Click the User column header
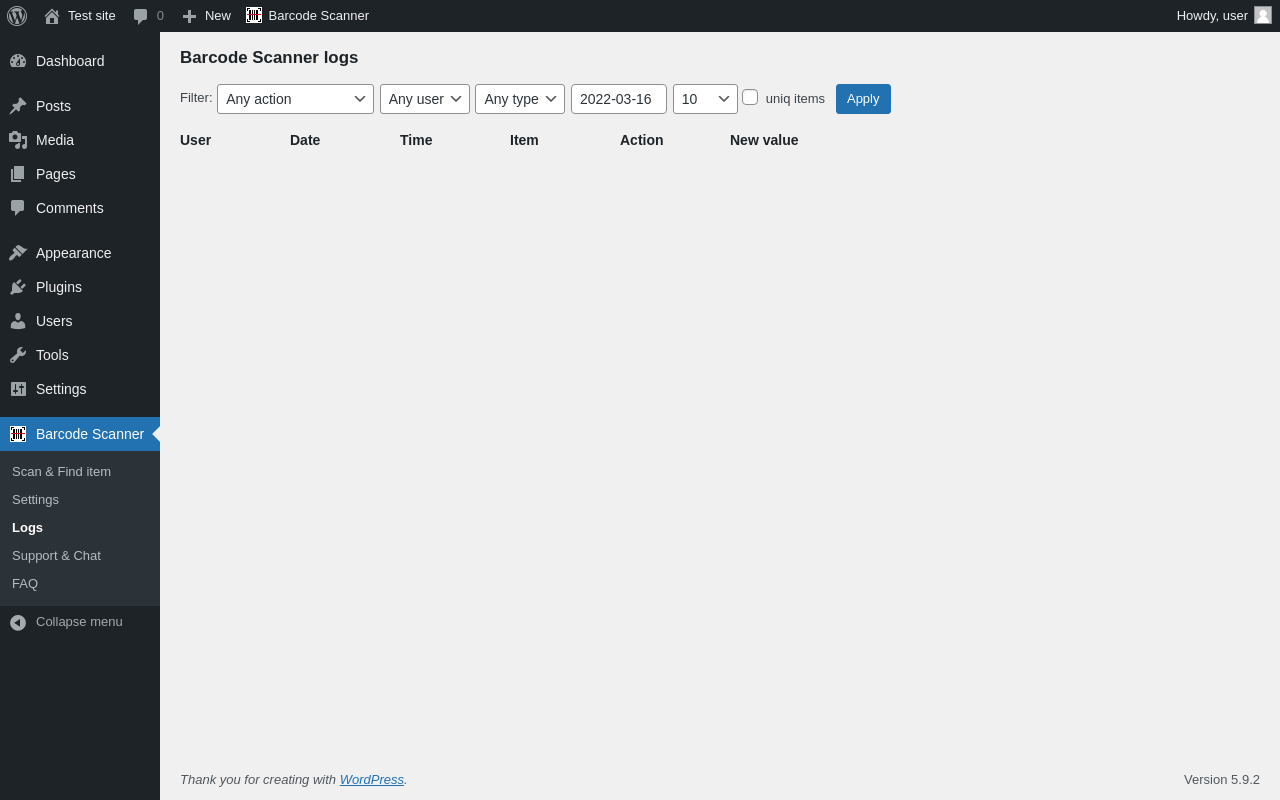This screenshot has width=1280, height=800. pyautogui.click(x=196, y=140)
